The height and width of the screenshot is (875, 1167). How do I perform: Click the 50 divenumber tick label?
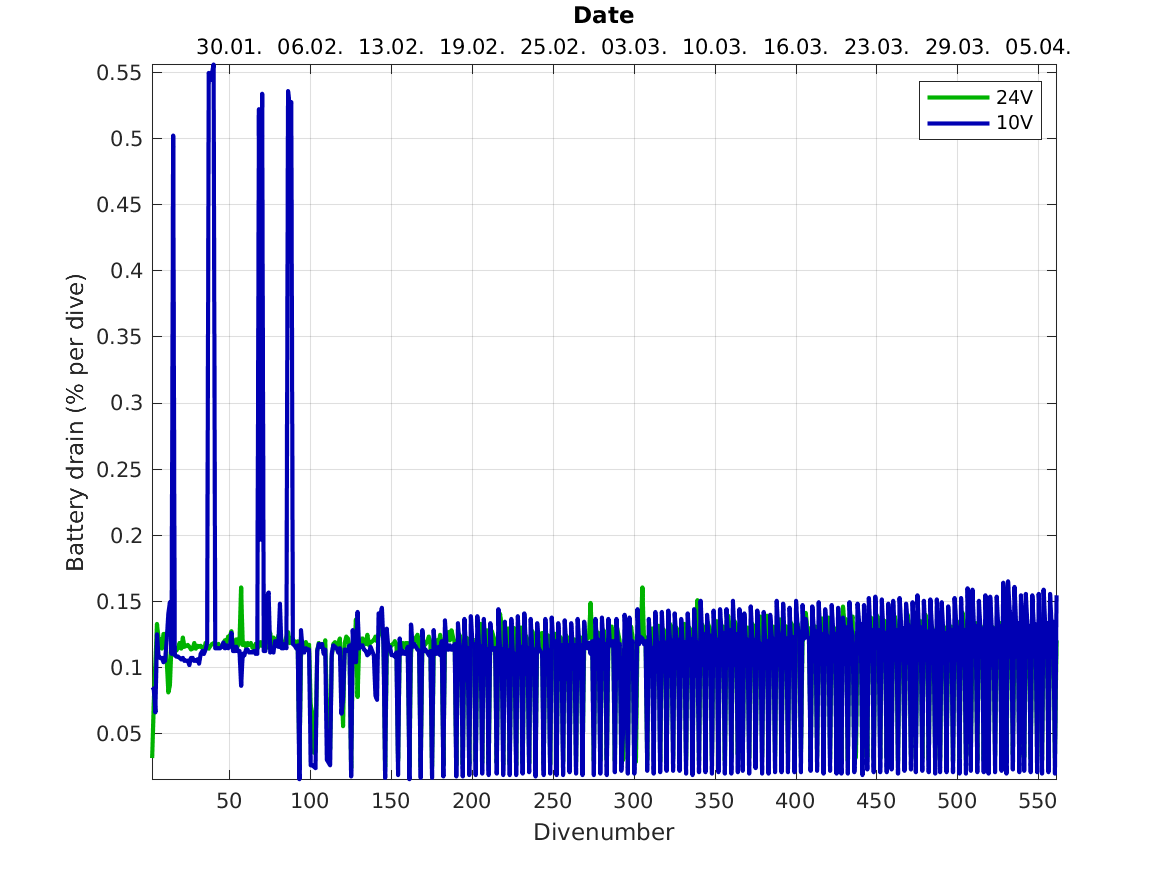[x=229, y=801]
